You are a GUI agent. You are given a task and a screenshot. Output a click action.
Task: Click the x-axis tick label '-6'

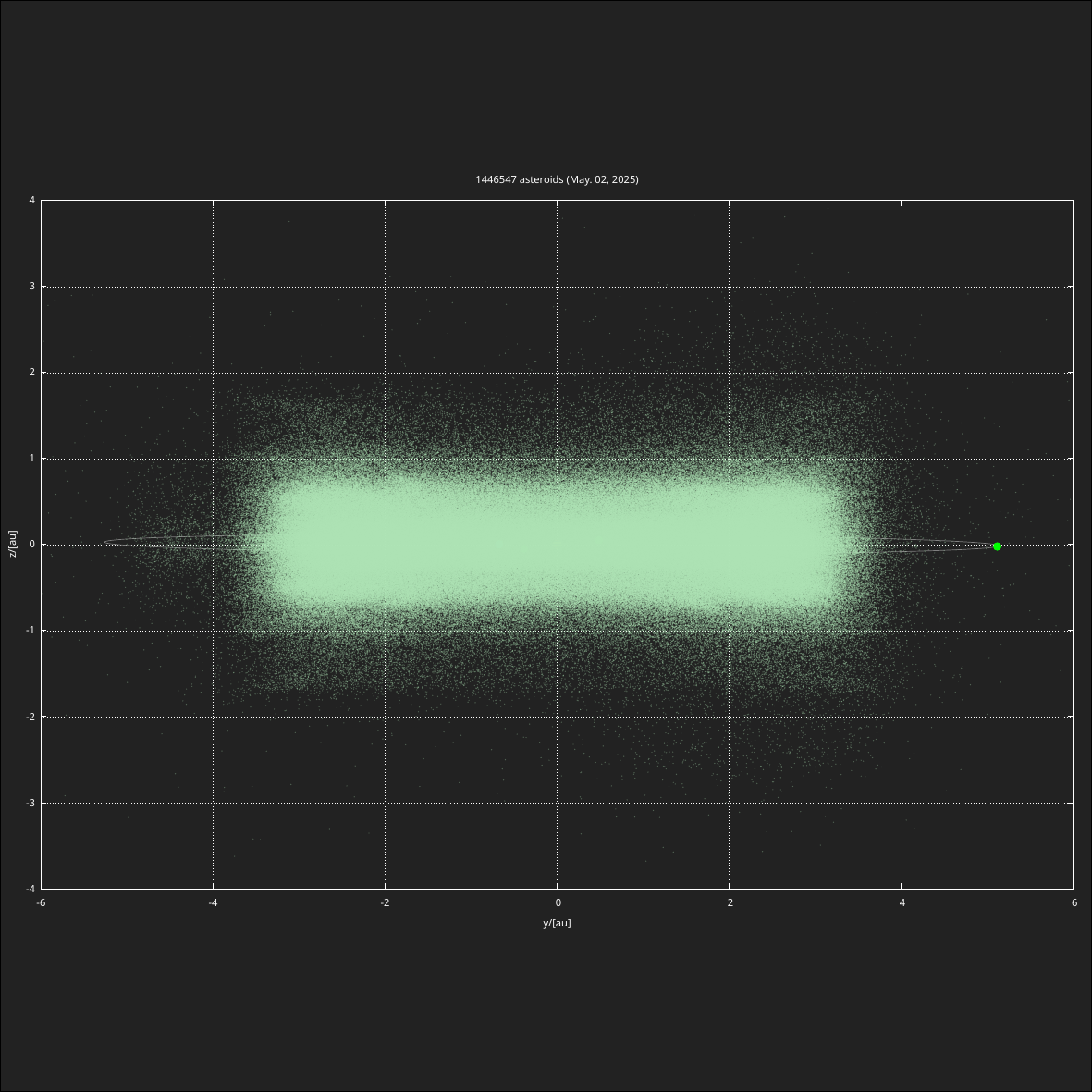click(41, 902)
